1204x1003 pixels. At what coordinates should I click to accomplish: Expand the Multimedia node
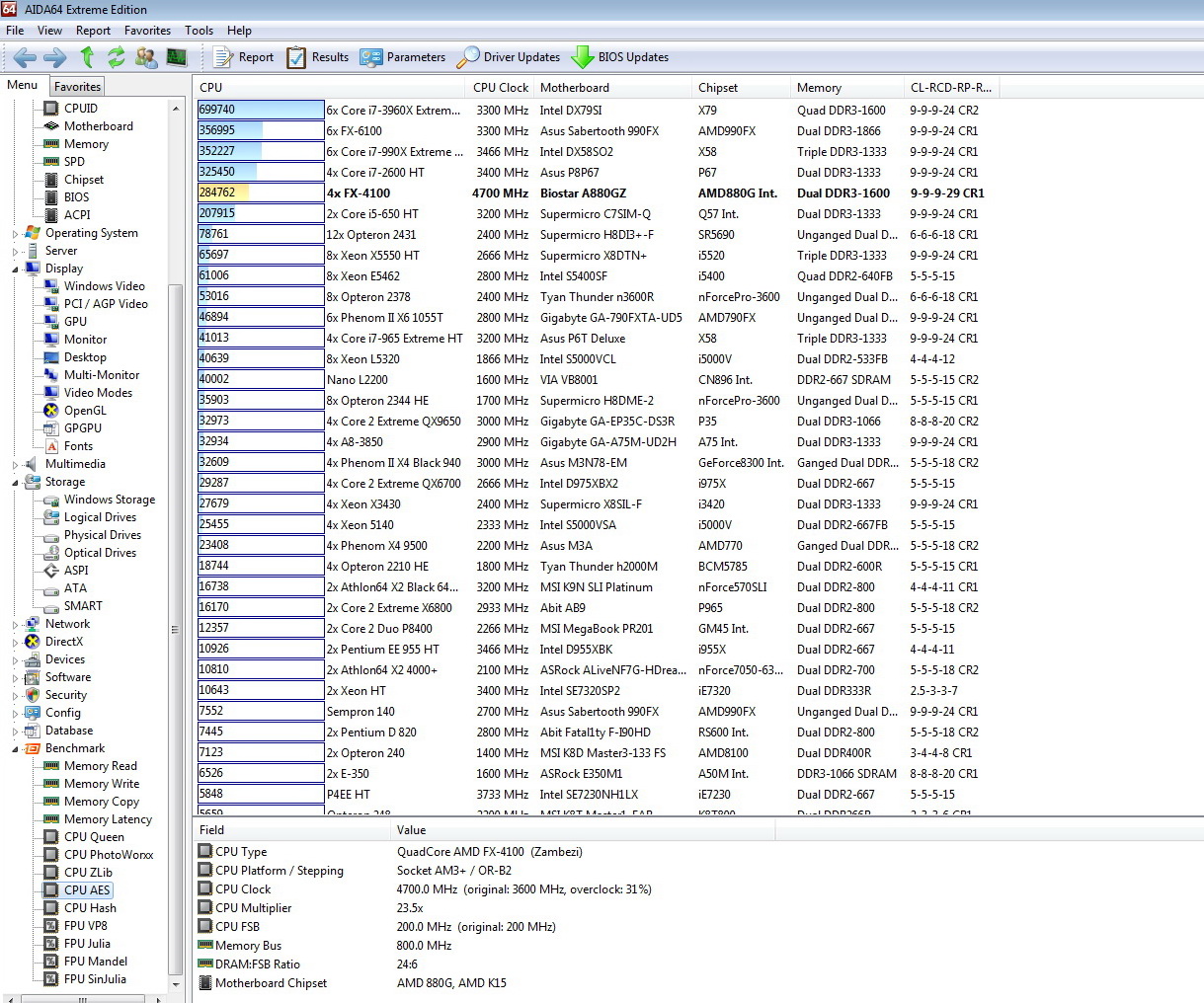(x=16, y=465)
